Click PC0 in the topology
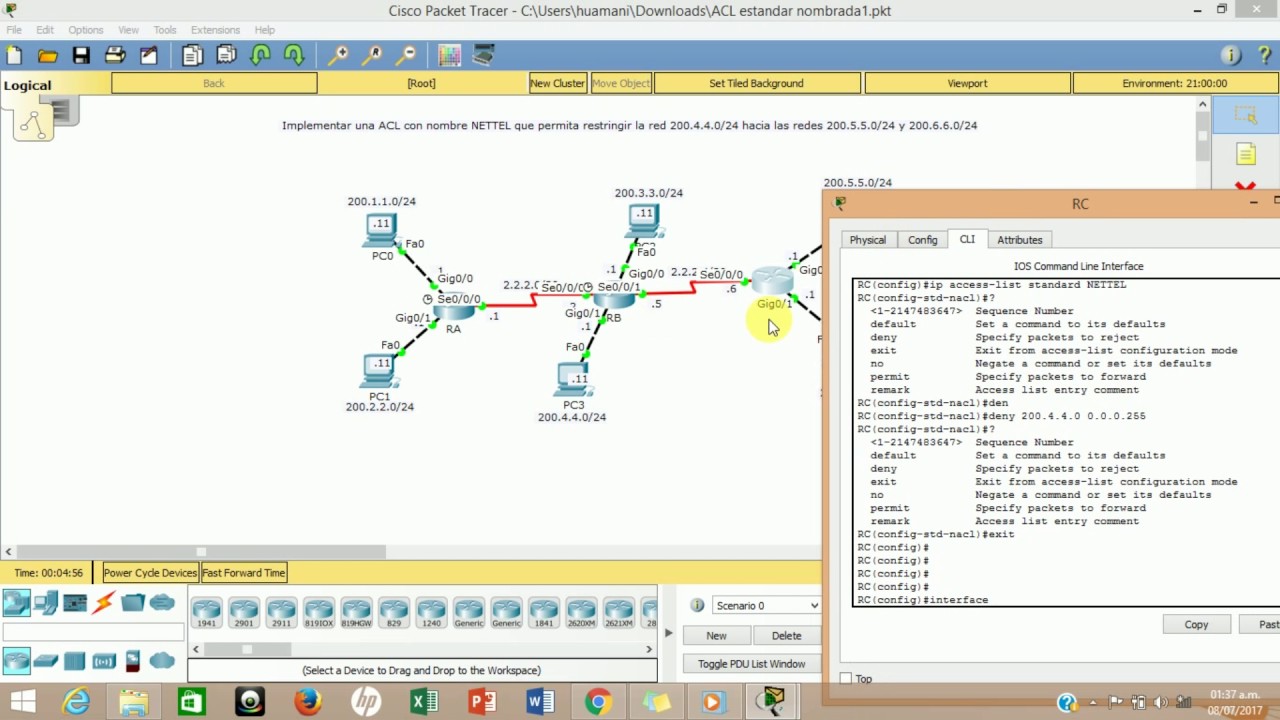 tap(381, 231)
